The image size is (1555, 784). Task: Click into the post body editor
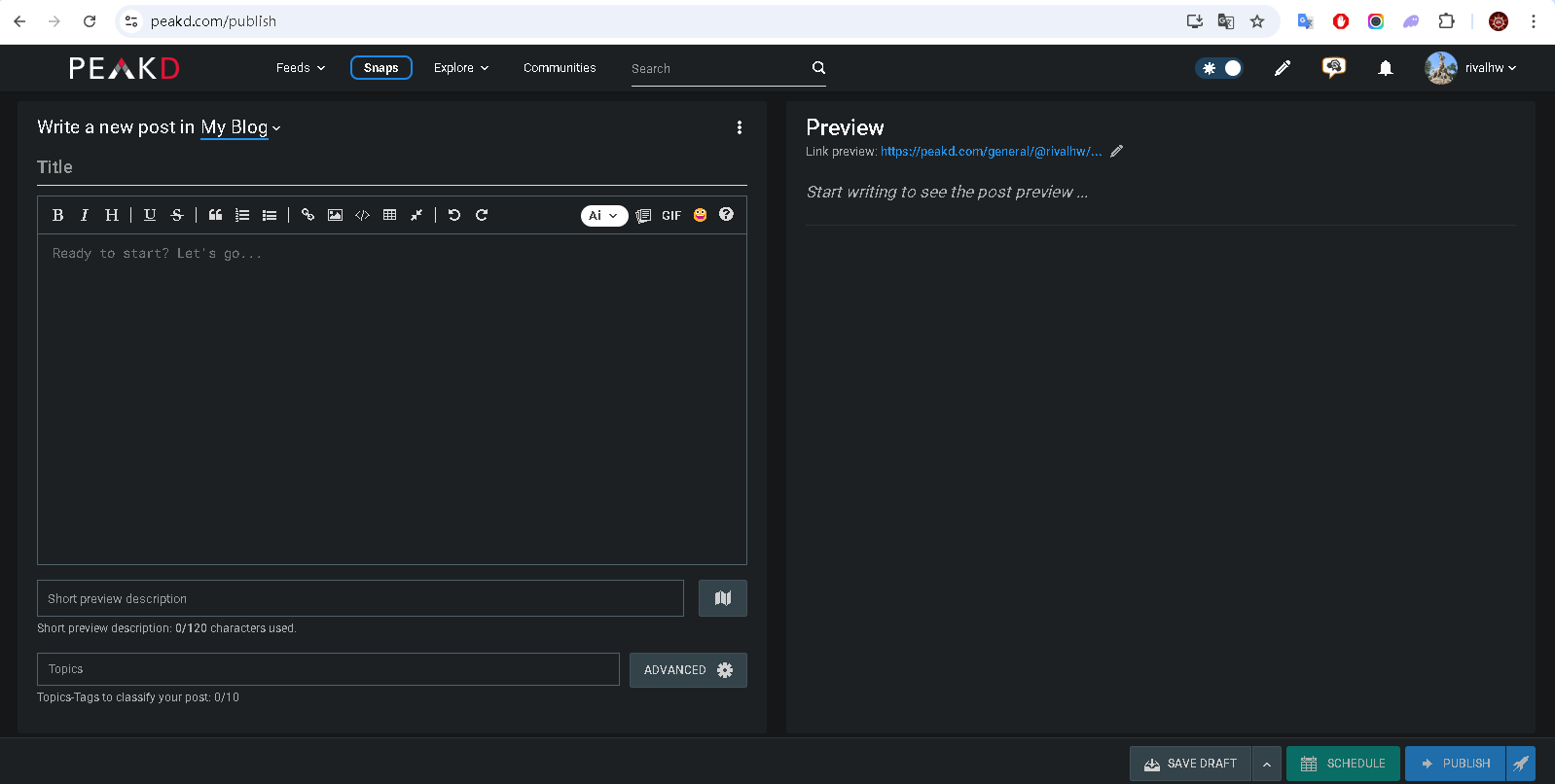click(x=392, y=399)
